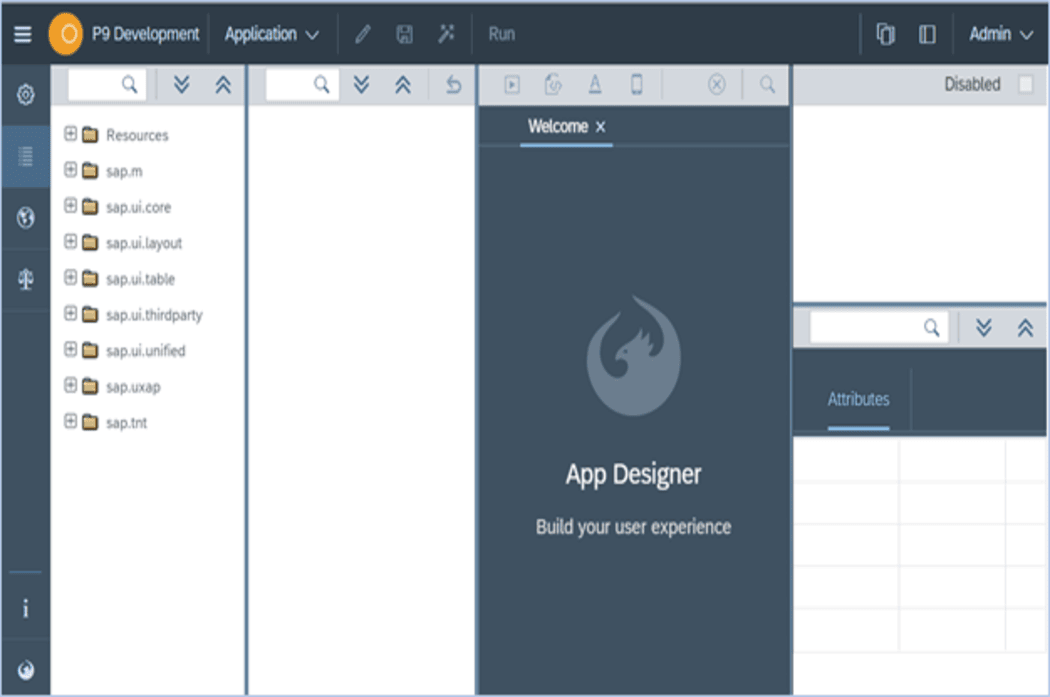Click the library panel search field
The image size is (1050, 697).
106,84
